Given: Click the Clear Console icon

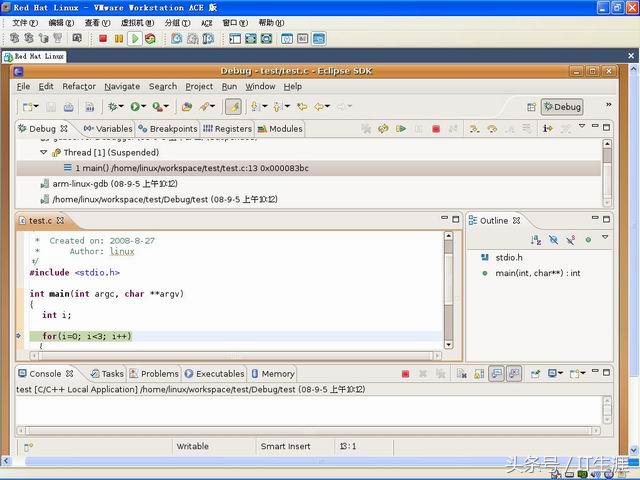Looking at the screenshot, I should pyautogui.click(x=462, y=373).
